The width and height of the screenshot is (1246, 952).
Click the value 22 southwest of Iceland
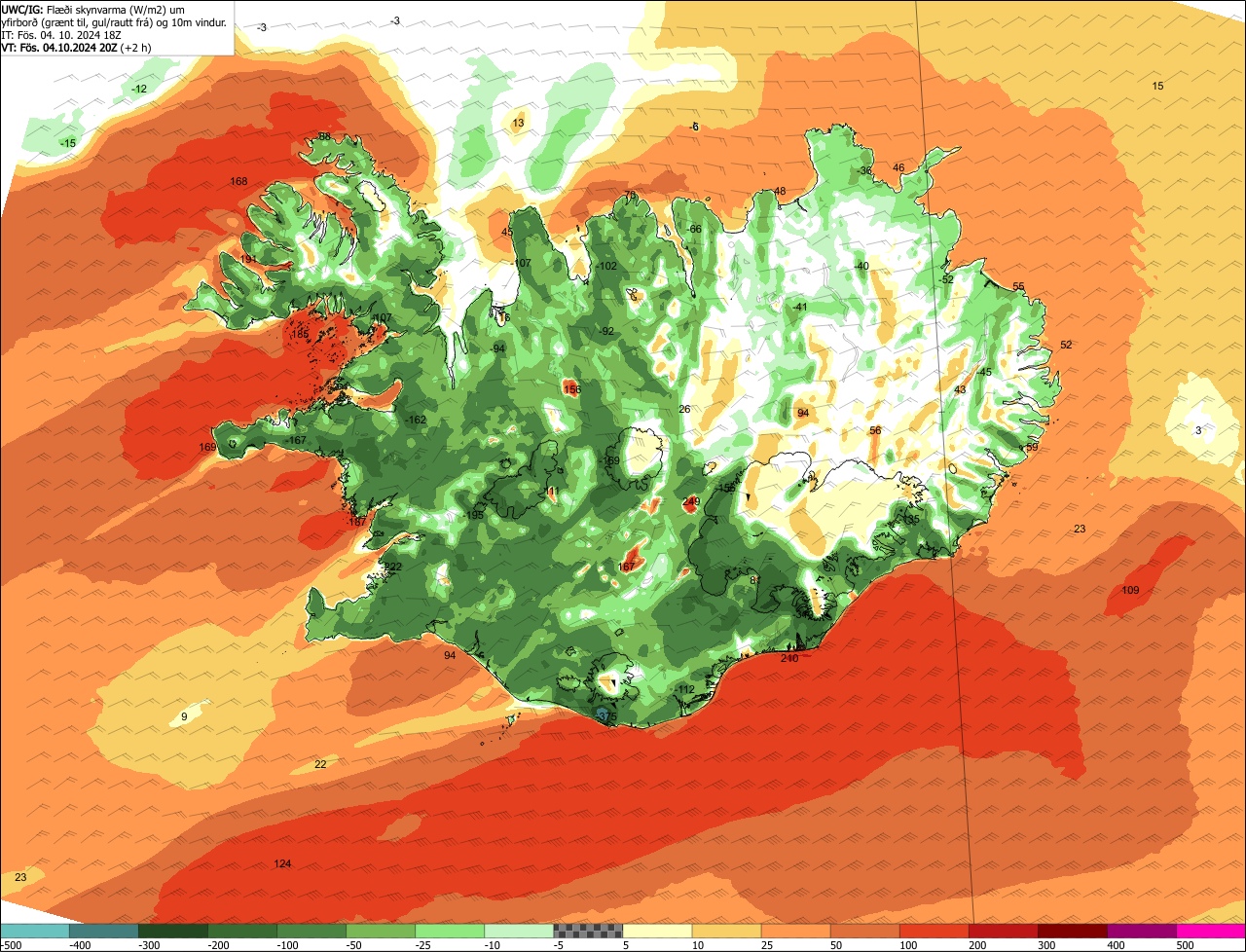320,764
